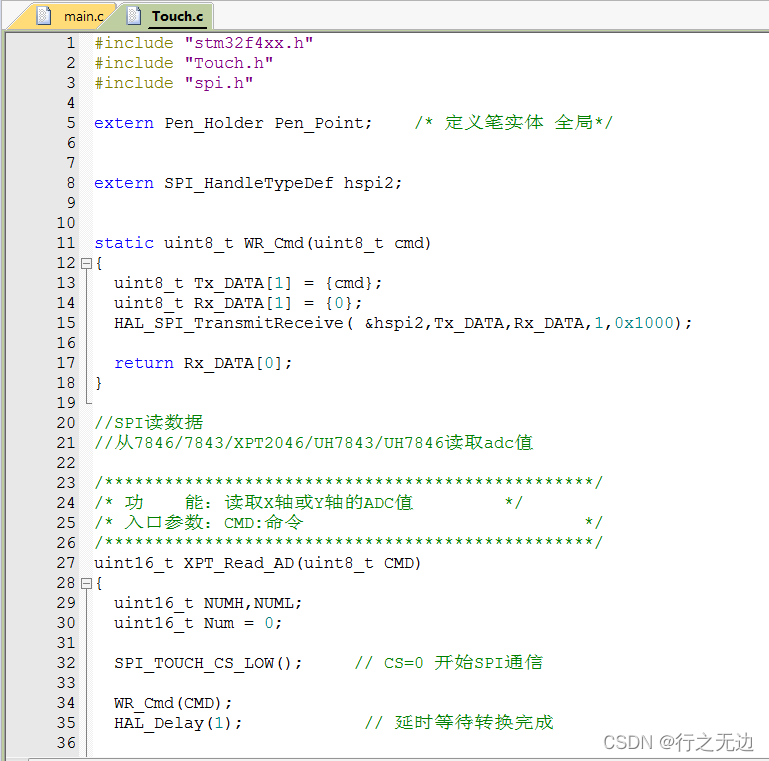Screen dimensions: 769x761
Task: Click the HAL_SPI_TransmitReceive call
Action: pyautogui.click(x=403, y=323)
